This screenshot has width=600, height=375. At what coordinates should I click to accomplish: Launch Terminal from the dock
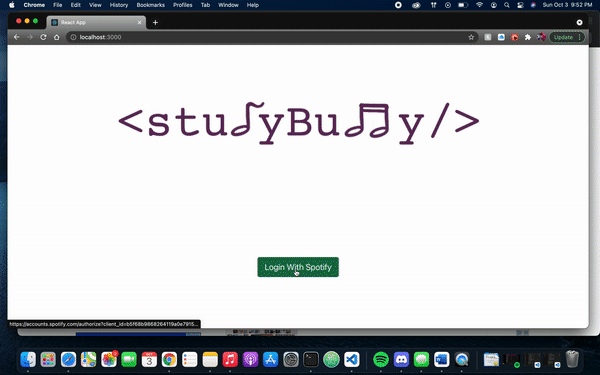[x=311, y=359]
